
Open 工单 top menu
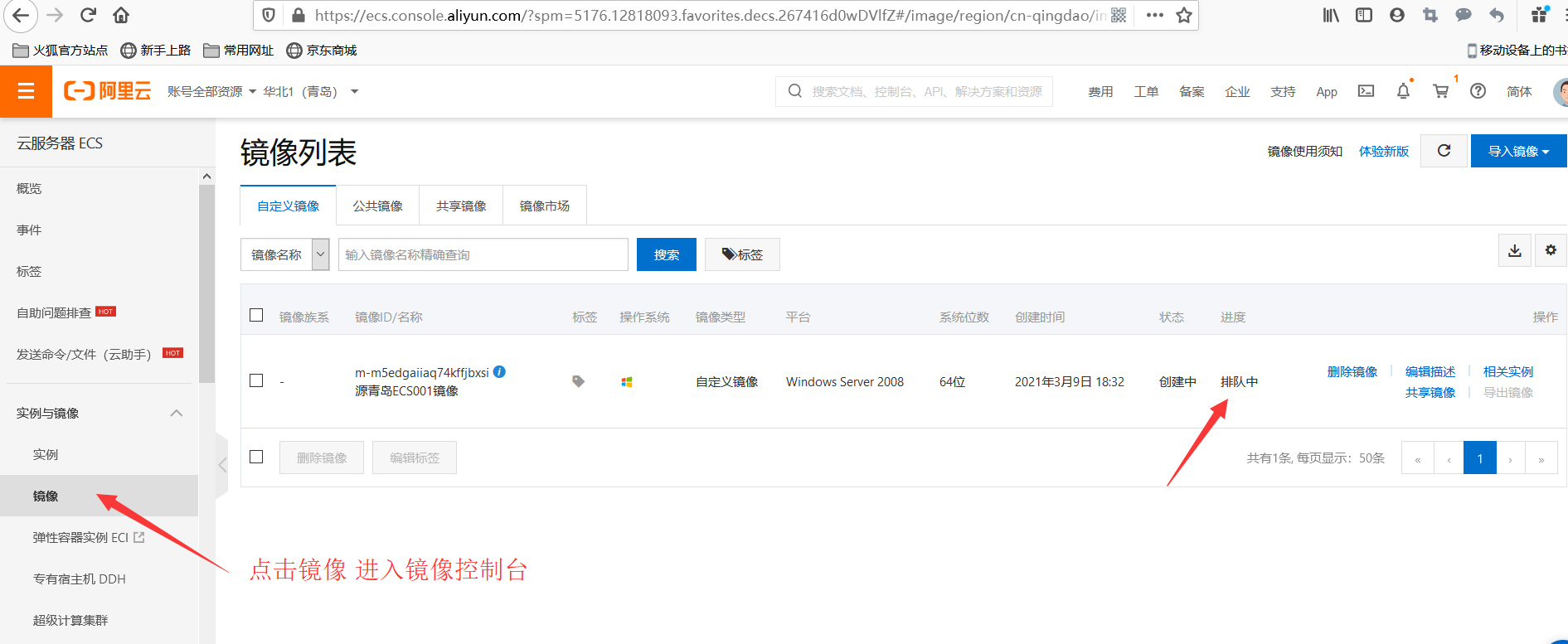click(1146, 92)
